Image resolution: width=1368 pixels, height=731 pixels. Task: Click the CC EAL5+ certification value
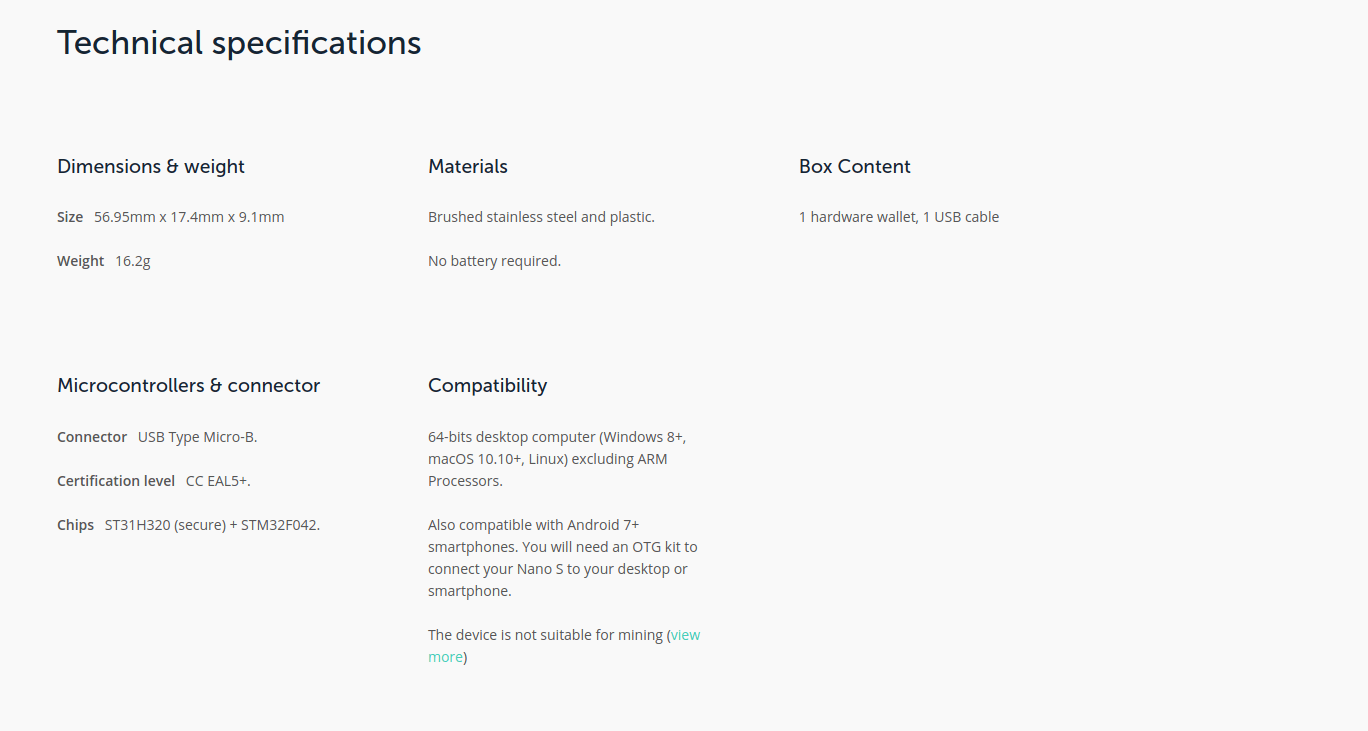coord(218,481)
